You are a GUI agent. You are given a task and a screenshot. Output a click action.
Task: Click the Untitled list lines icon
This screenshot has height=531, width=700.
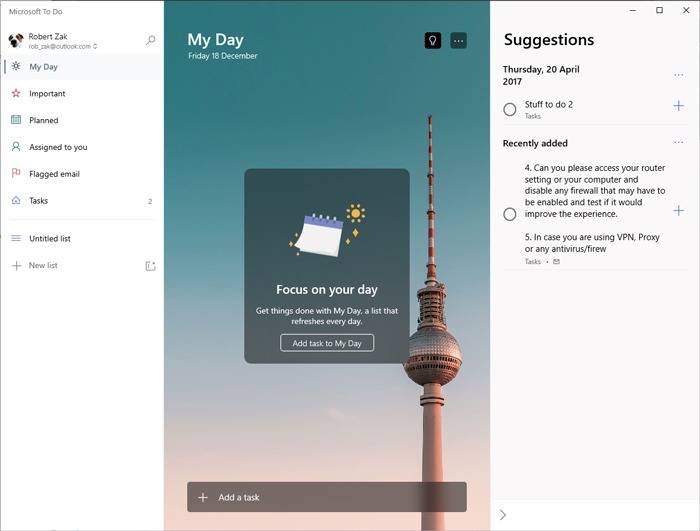click(16, 238)
